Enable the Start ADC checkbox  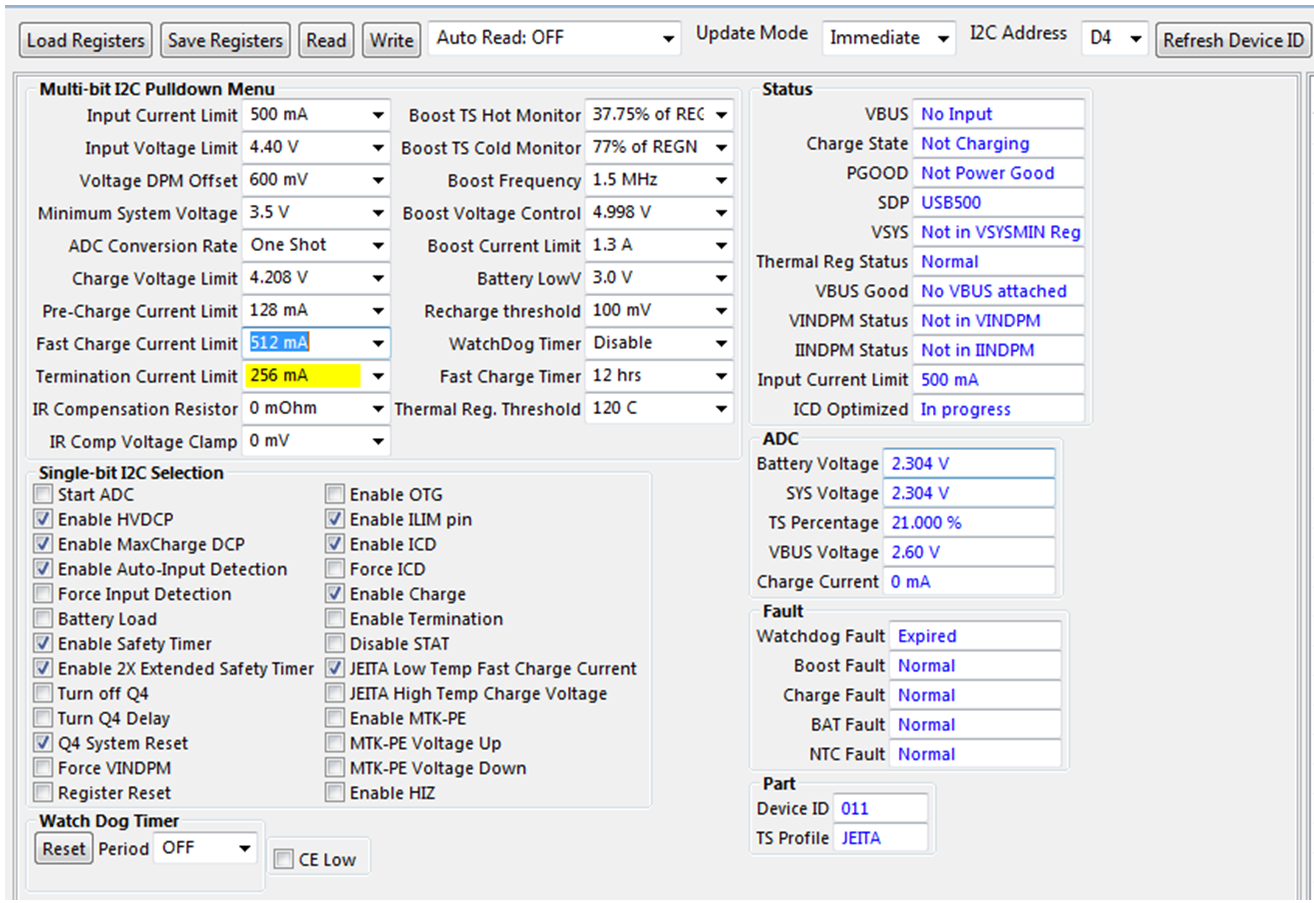tap(42, 494)
